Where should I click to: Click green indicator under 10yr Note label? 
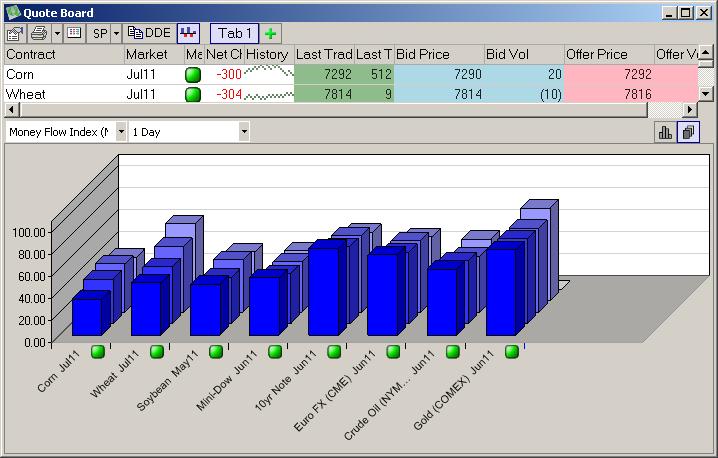coord(334,351)
